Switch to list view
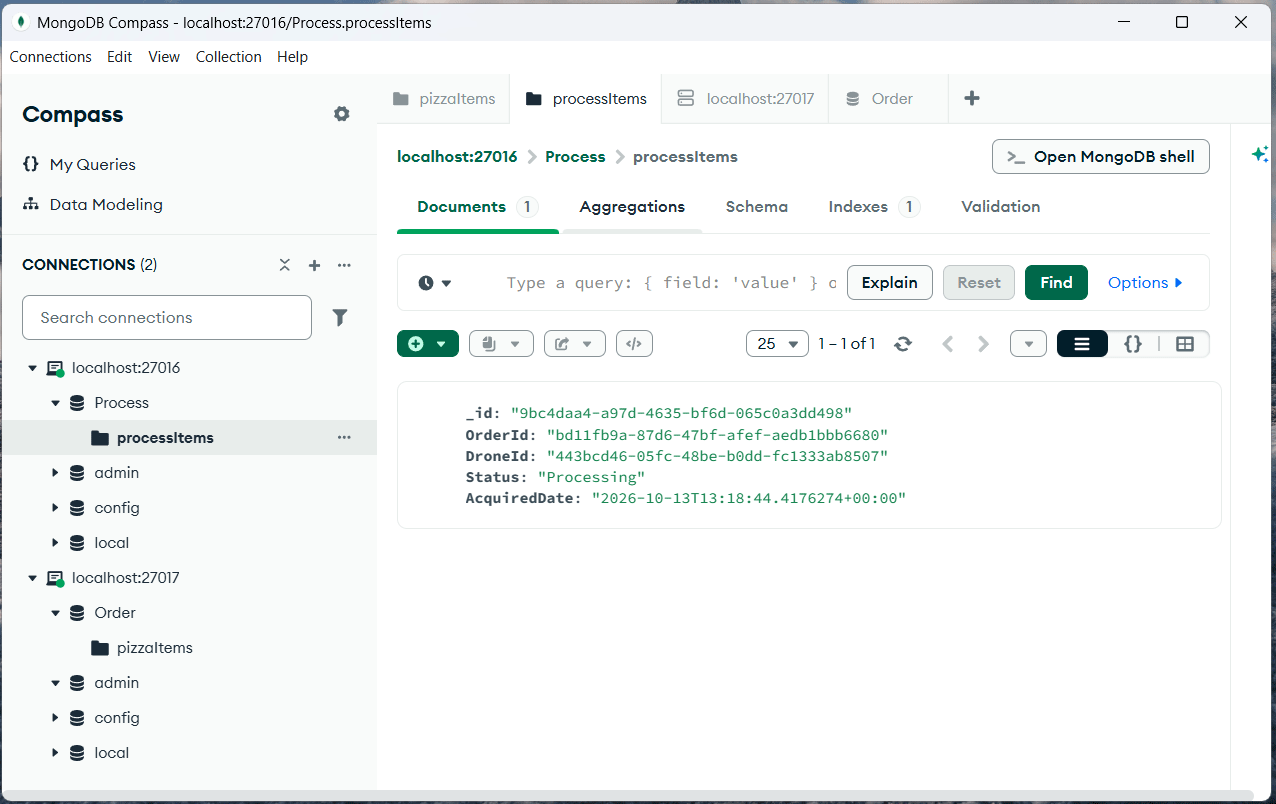Viewport: 1276px width, 804px height. coord(1082,344)
